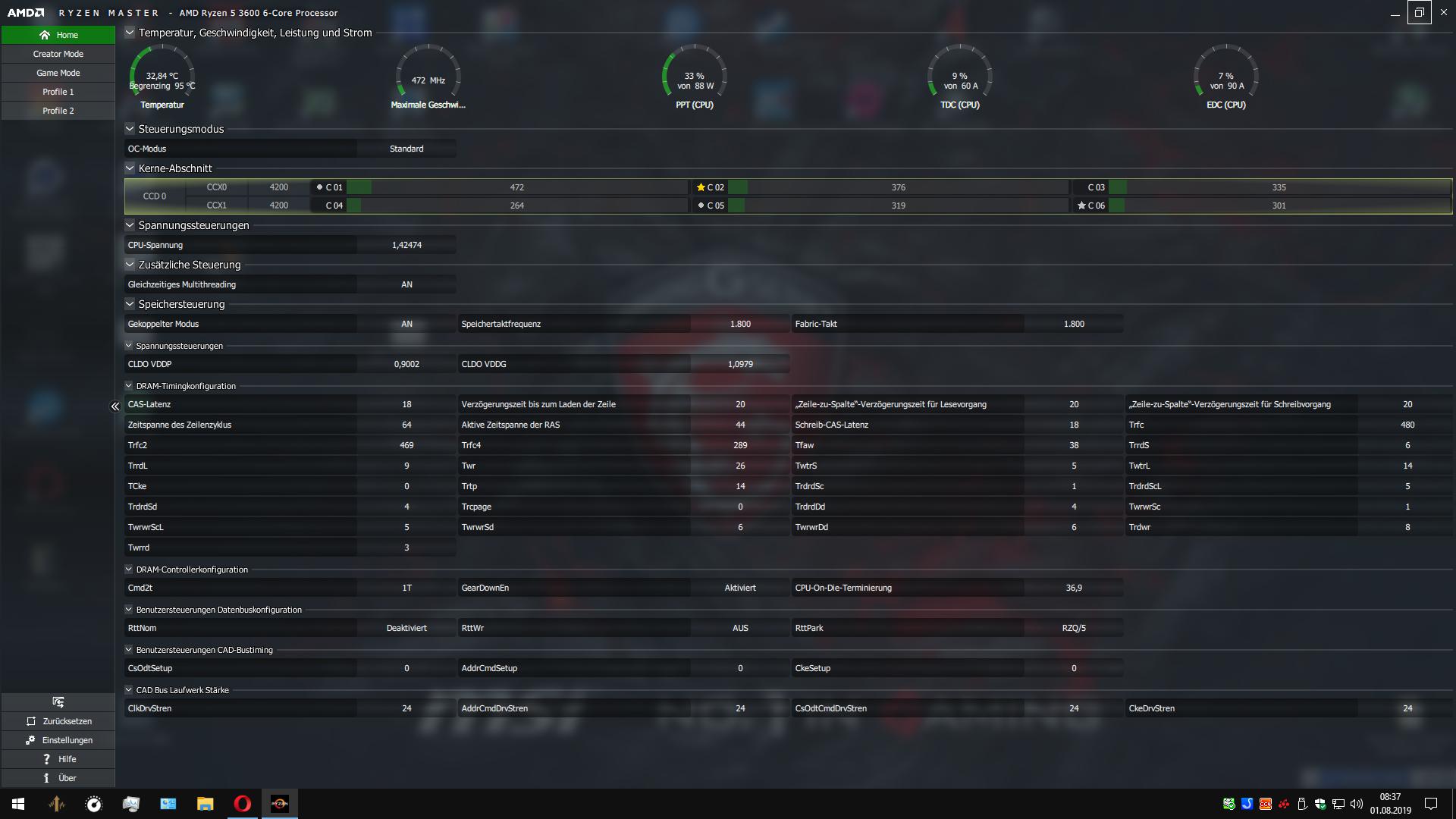Click the CPU-Spannung value field

click(x=406, y=245)
